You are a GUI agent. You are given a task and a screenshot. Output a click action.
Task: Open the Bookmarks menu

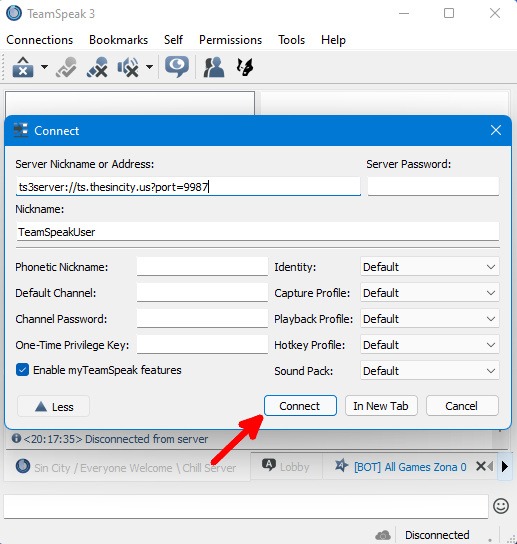pos(118,40)
